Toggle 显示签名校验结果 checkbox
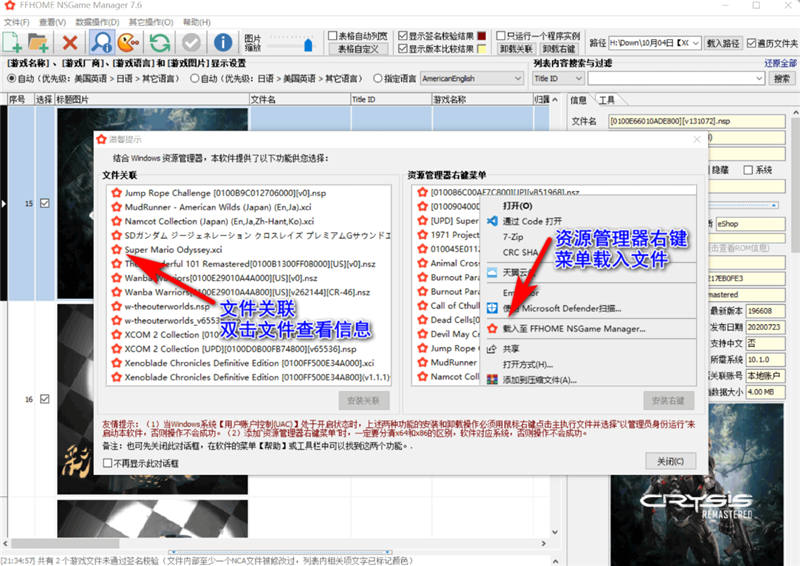Viewport: 800px width, 566px height. click(403, 36)
